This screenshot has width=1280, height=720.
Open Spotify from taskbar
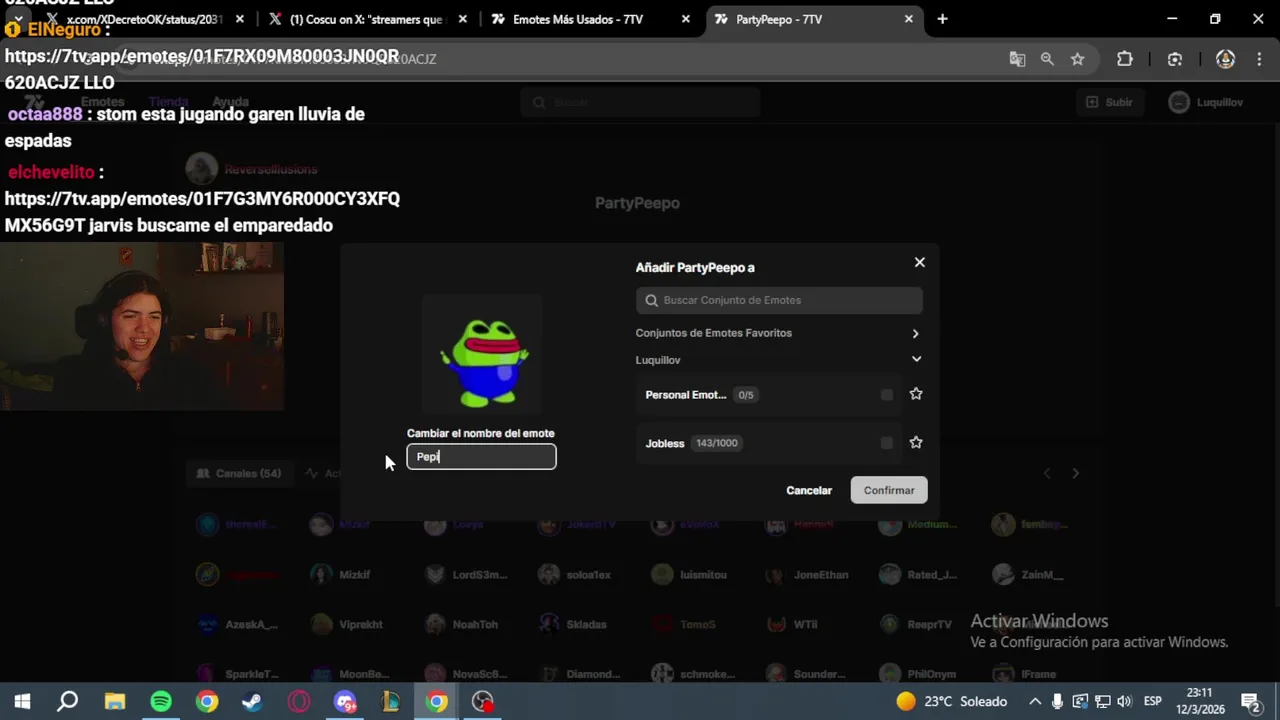(x=160, y=701)
